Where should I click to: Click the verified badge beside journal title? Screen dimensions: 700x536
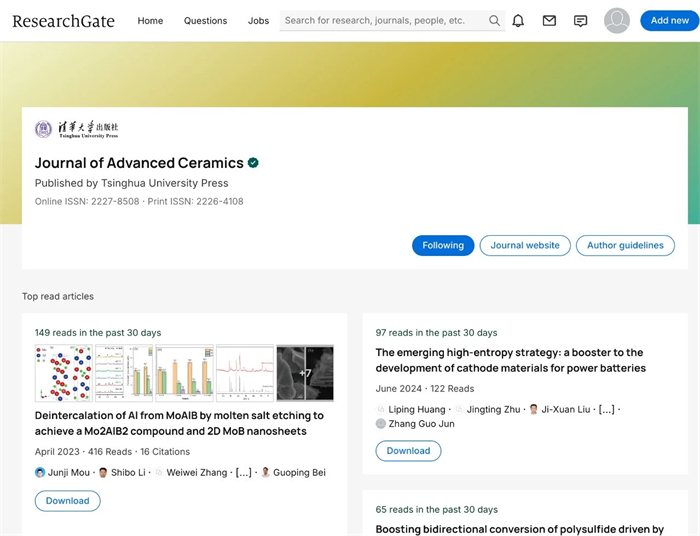pyautogui.click(x=254, y=163)
